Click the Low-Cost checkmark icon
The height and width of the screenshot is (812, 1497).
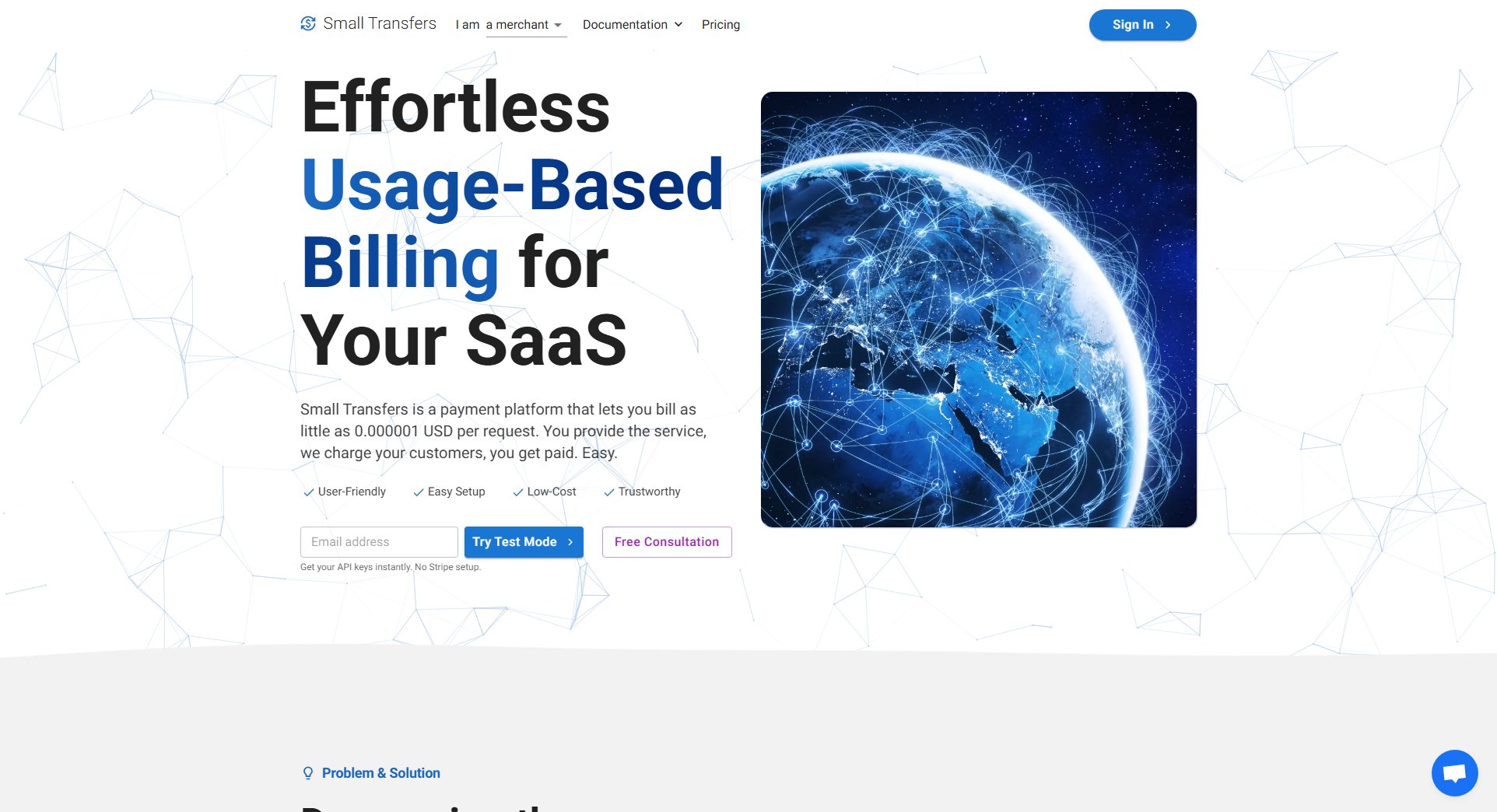click(518, 492)
